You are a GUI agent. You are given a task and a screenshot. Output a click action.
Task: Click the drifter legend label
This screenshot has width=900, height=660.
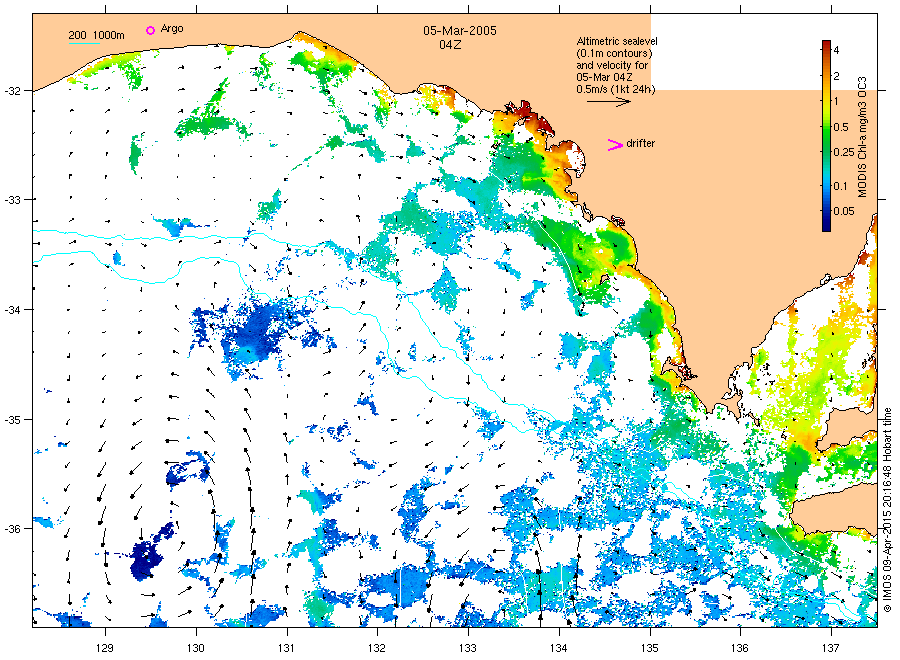point(641,143)
